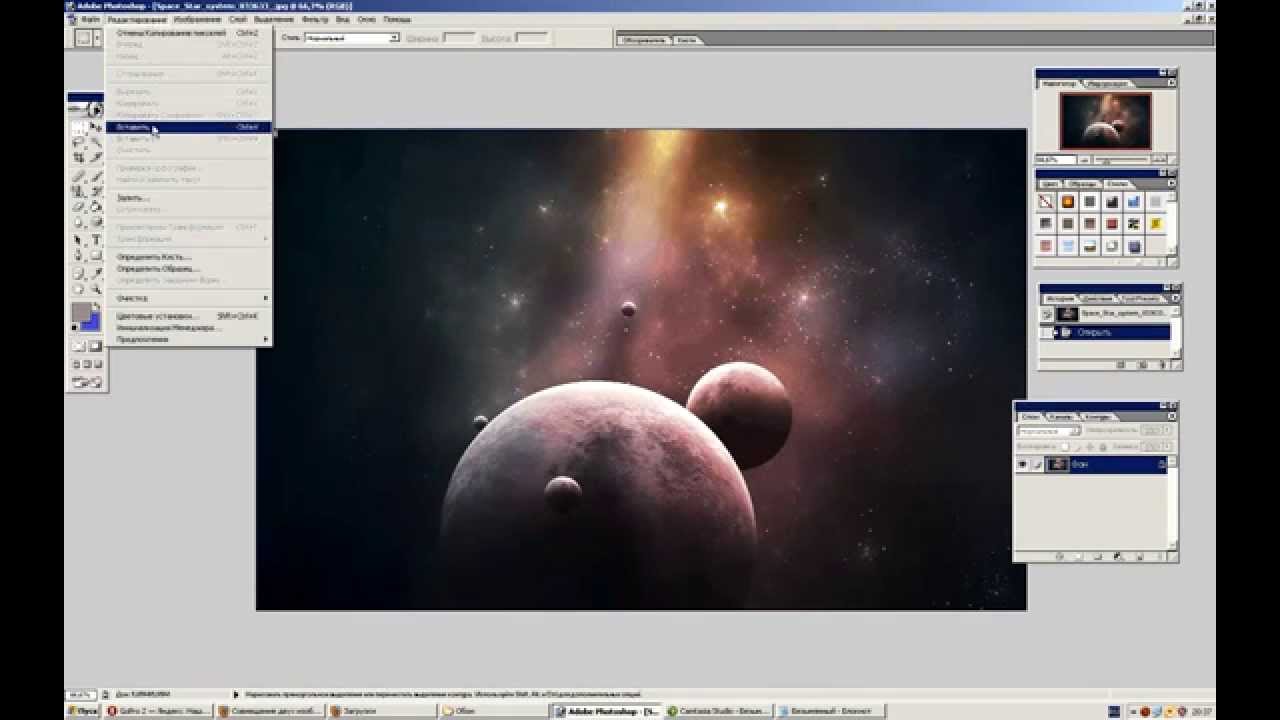Select the Crop tool

click(79, 157)
